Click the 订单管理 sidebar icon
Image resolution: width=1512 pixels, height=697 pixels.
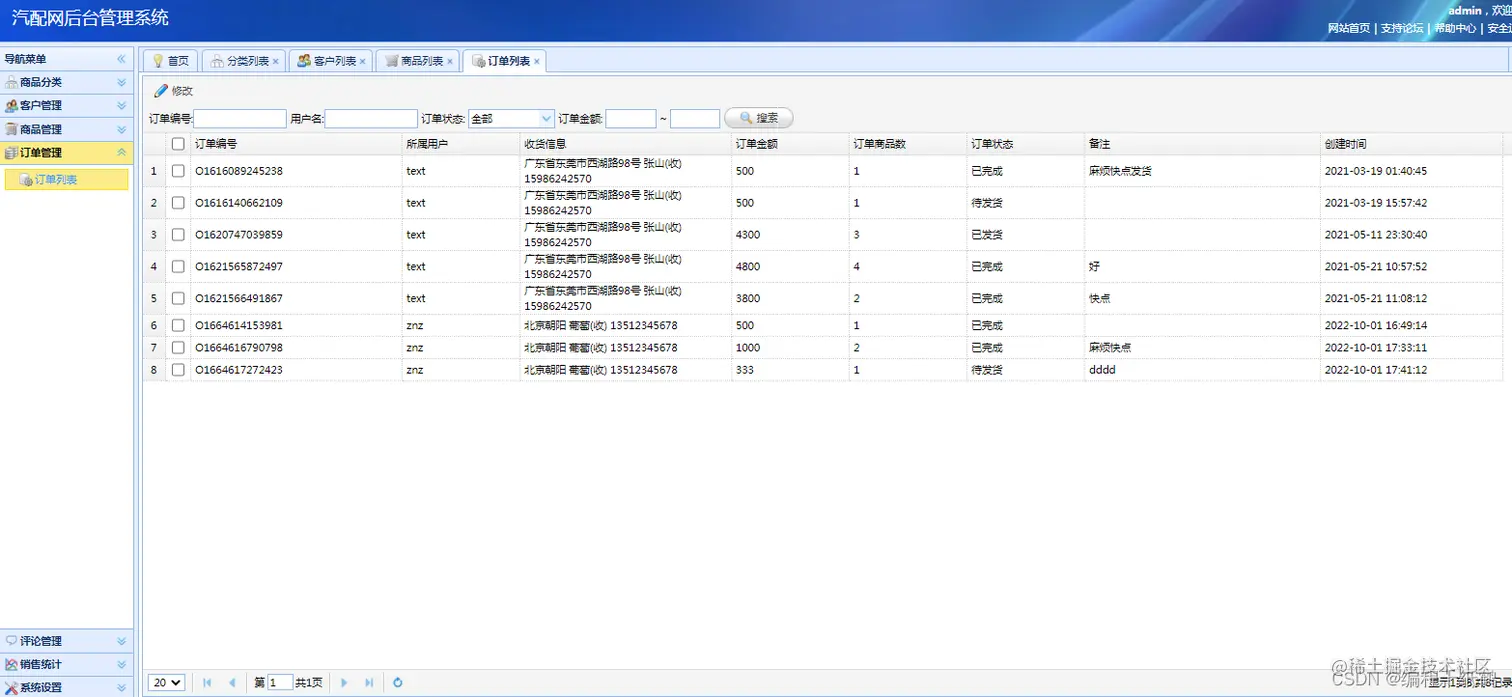tap(11, 153)
